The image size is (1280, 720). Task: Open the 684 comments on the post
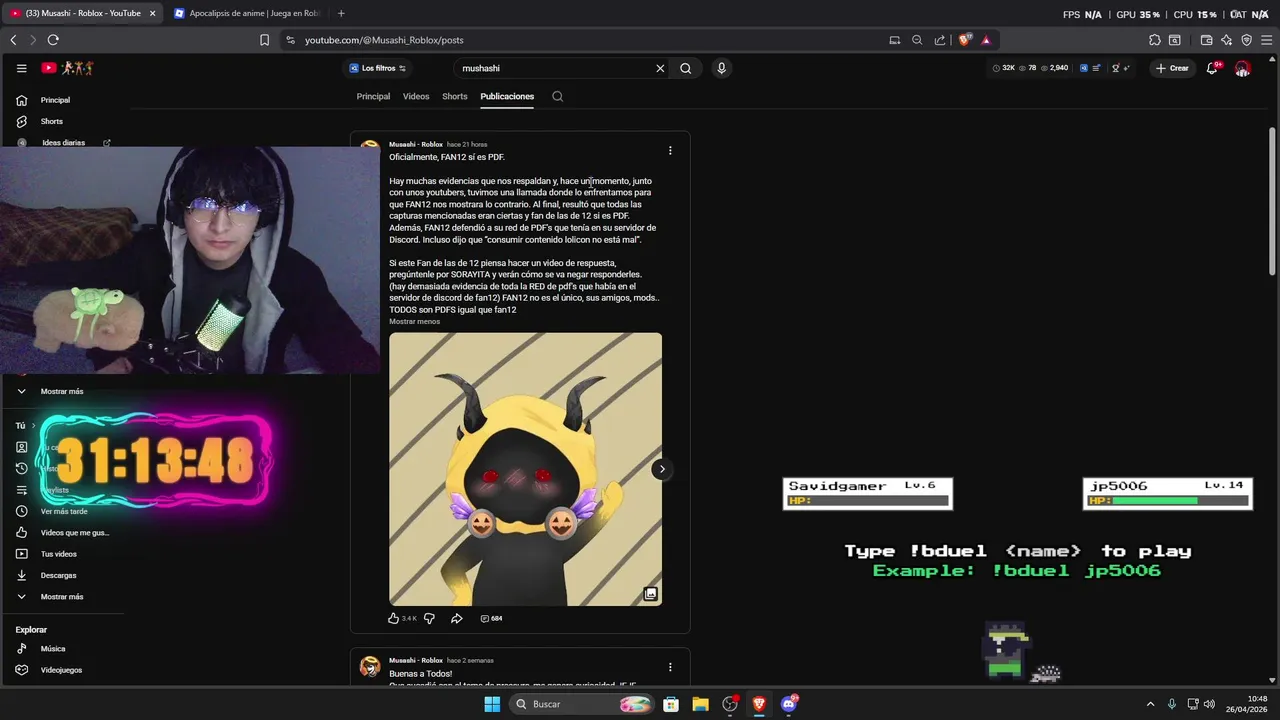(491, 618)
